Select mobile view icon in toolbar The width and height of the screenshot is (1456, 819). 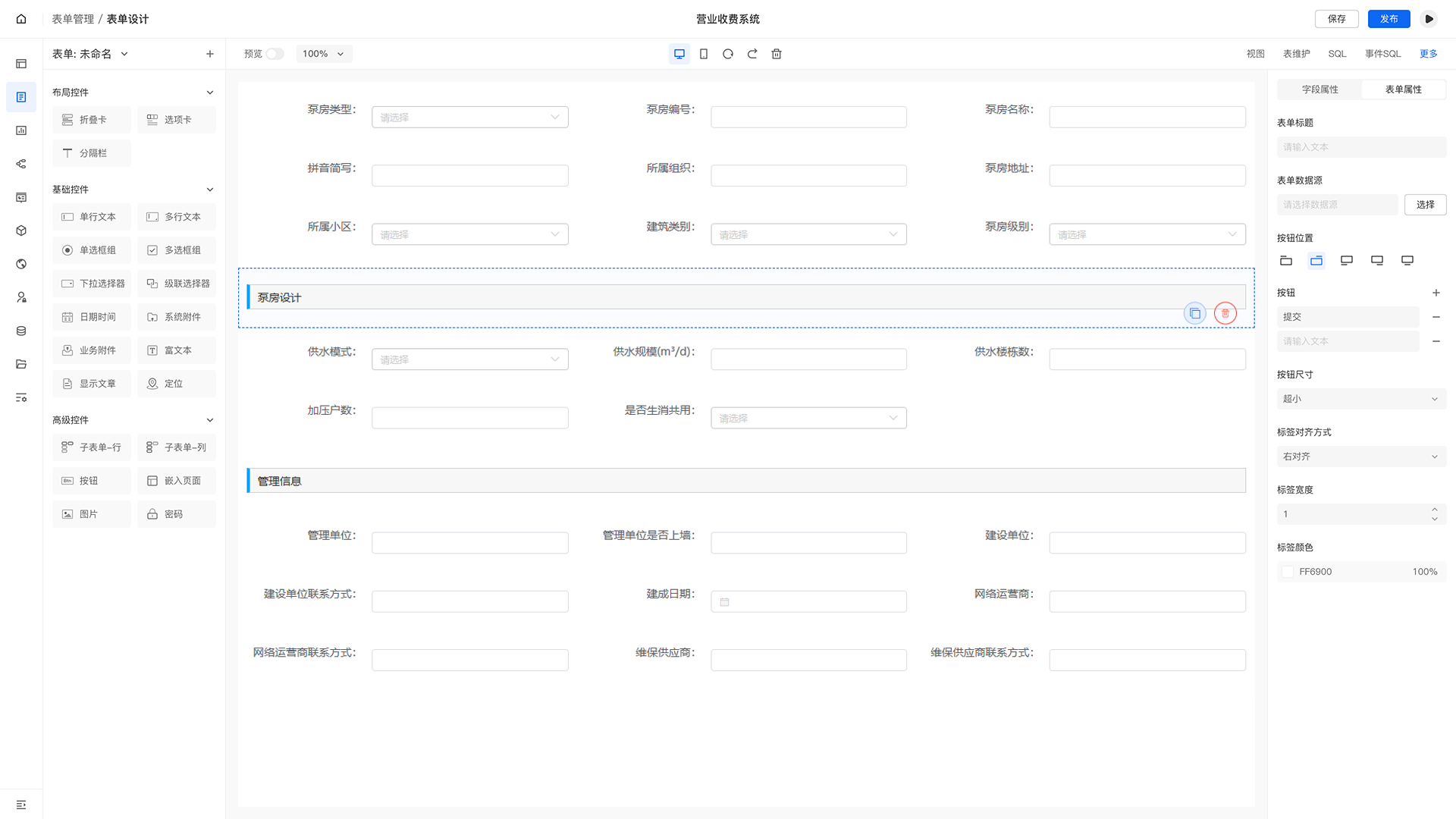pyautogui.click(x=704, y=54)
